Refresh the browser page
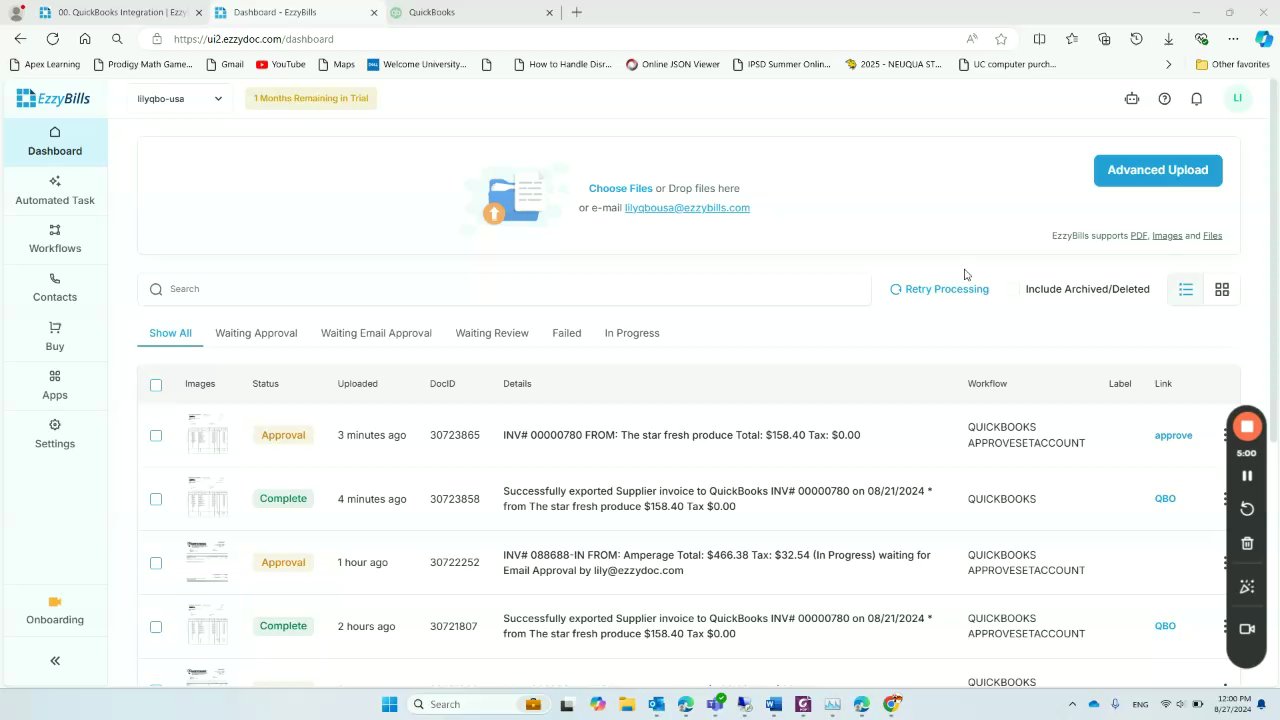The image size is (1280, 720). [x=52, y=39]
